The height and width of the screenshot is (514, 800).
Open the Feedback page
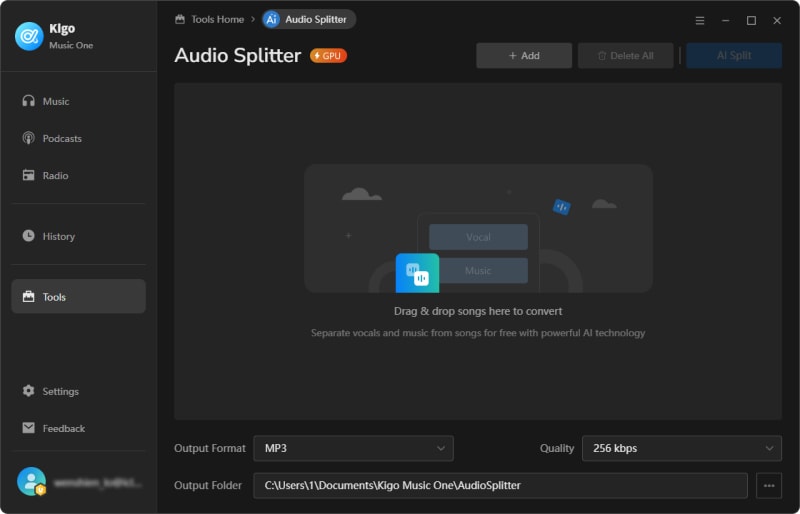click(78, 428)
